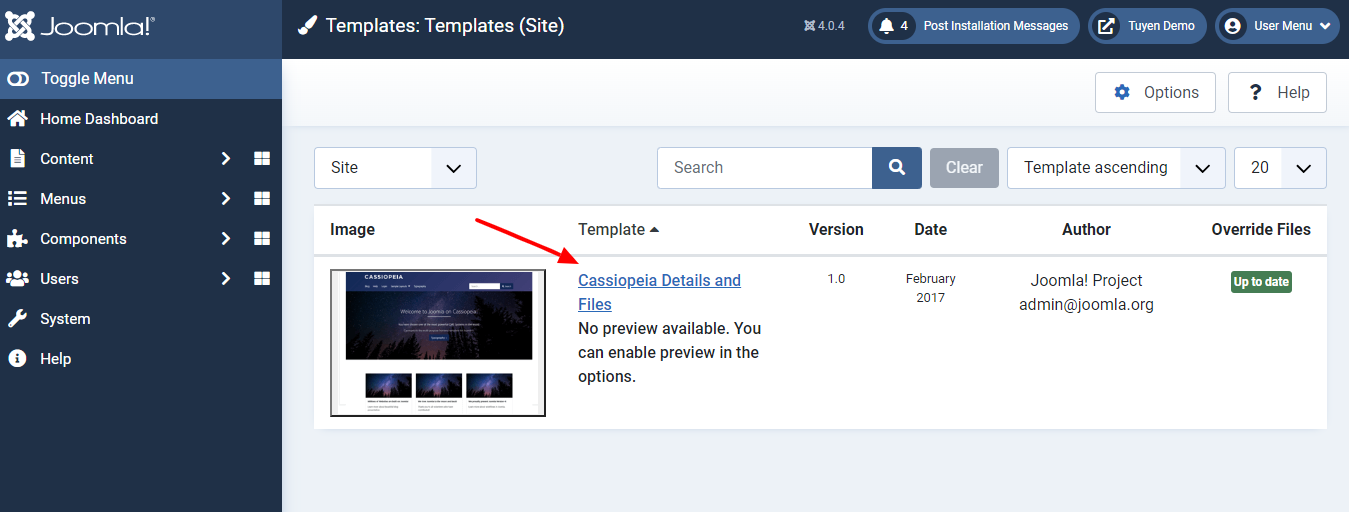
Task: Click the Date column header
Action: pos(930,229)
